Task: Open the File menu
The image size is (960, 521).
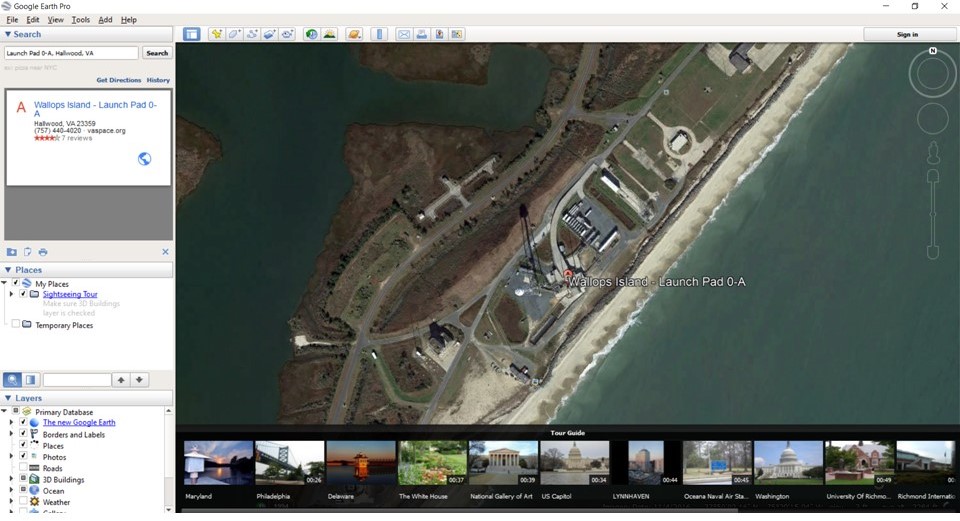Action: 12,20
